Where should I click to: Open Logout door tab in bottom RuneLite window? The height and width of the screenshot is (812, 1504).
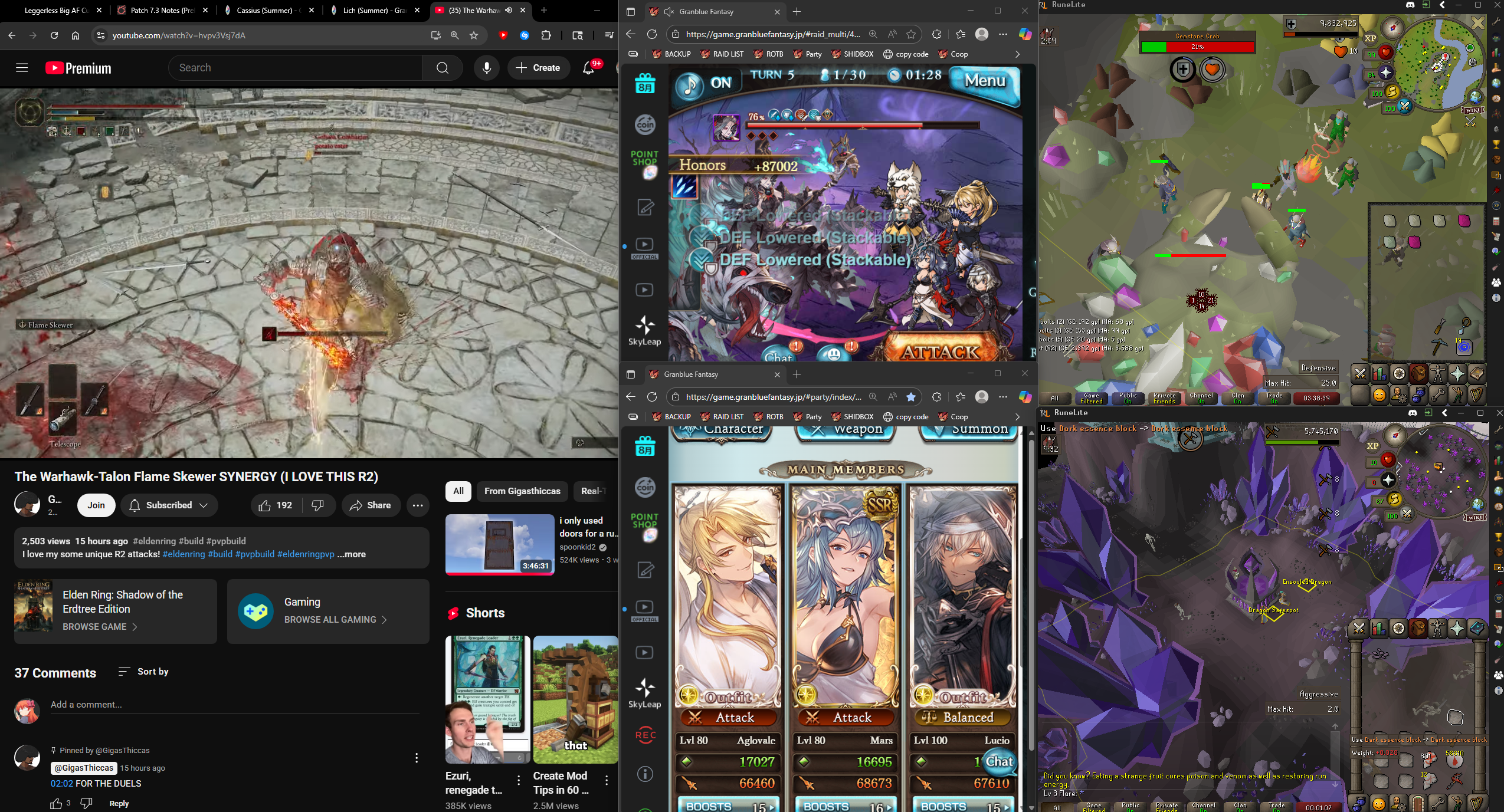coord(1418,803)
